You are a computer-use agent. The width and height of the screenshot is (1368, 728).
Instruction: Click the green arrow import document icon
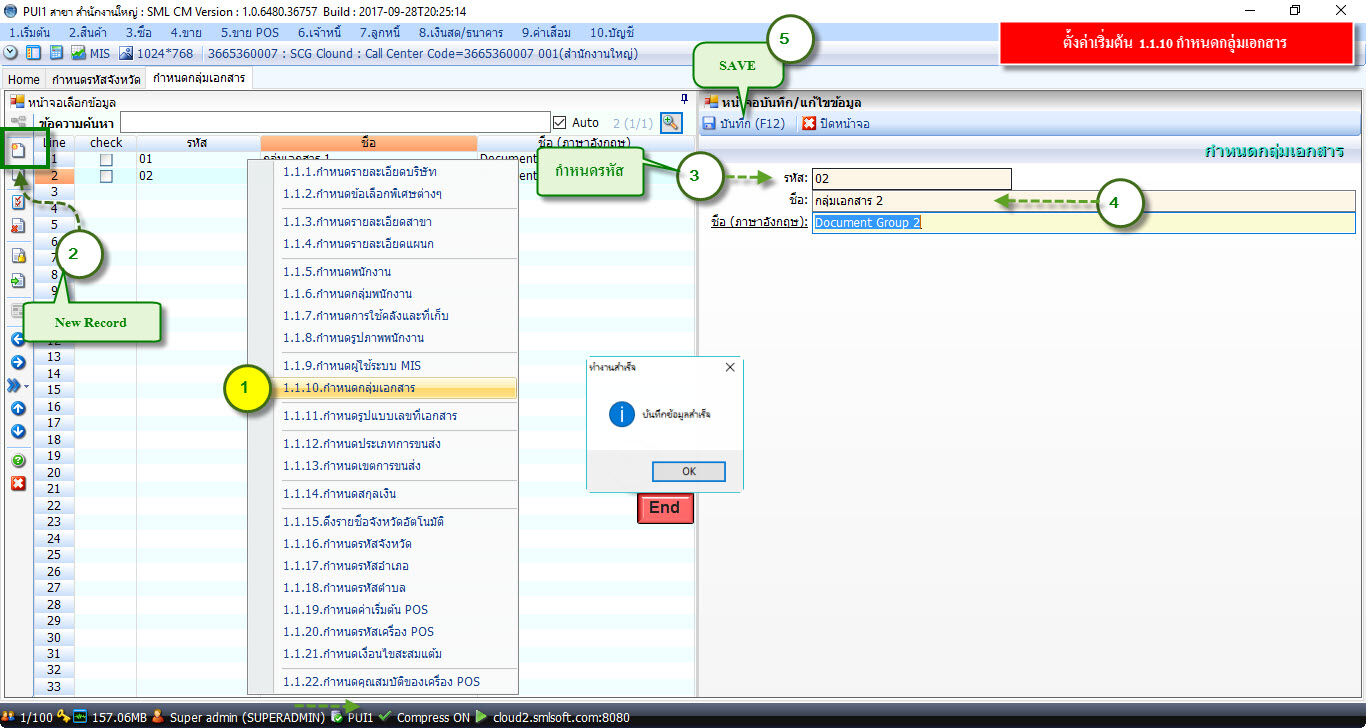(x=18, y=281)
